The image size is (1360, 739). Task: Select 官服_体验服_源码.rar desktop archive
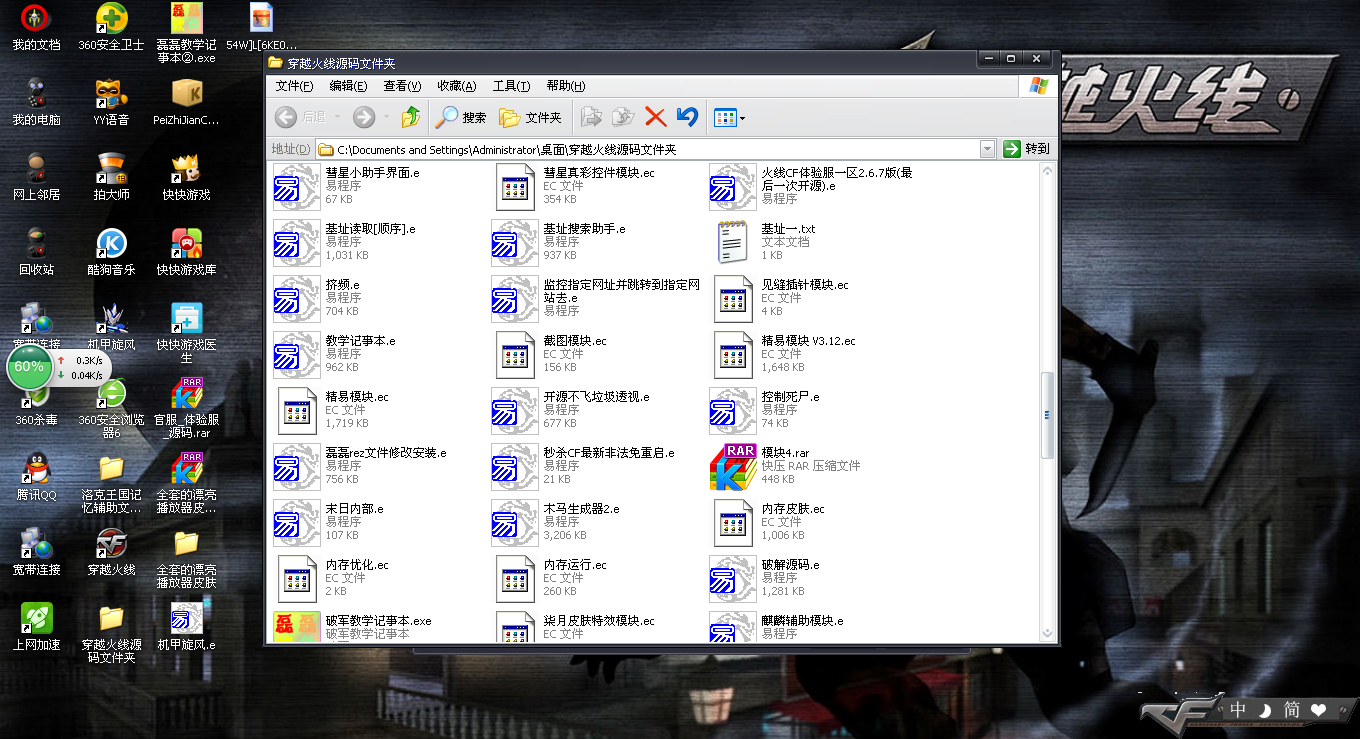coord(187,408)
